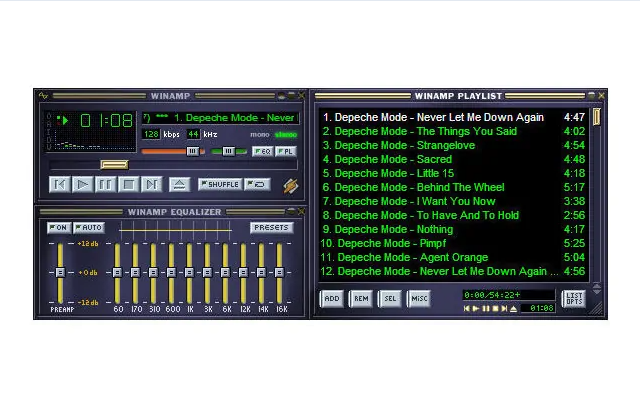Click the PREAMP slider handle

coord(60,272)
